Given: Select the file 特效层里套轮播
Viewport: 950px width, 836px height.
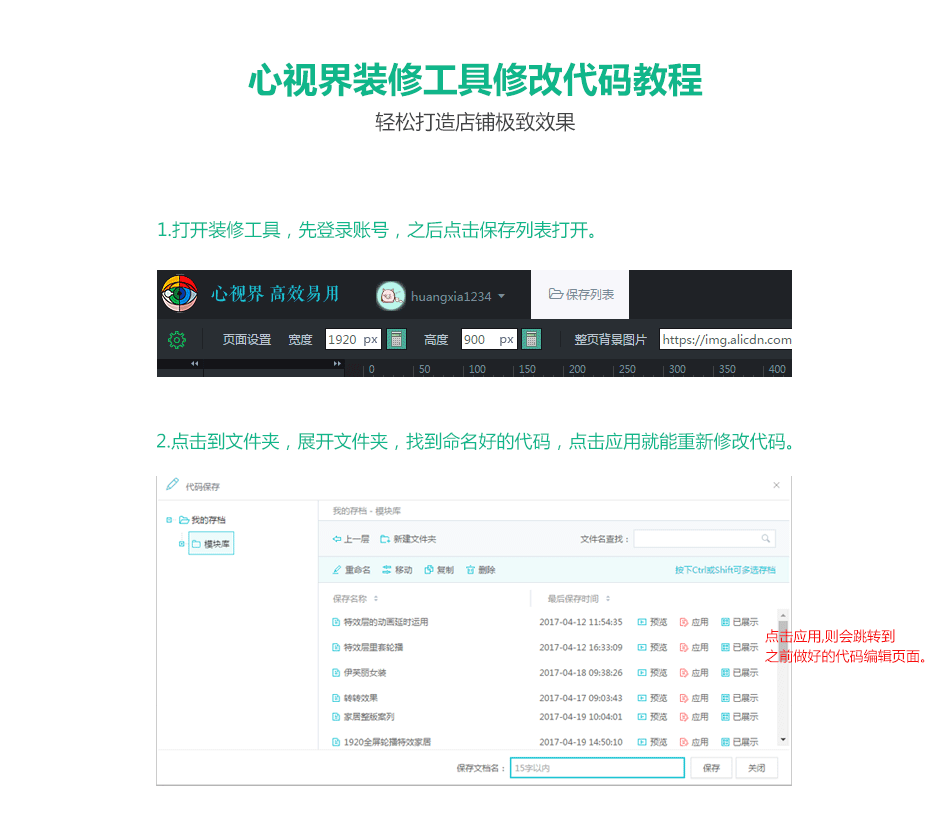Looking at the screenshot, I should 368,648.
